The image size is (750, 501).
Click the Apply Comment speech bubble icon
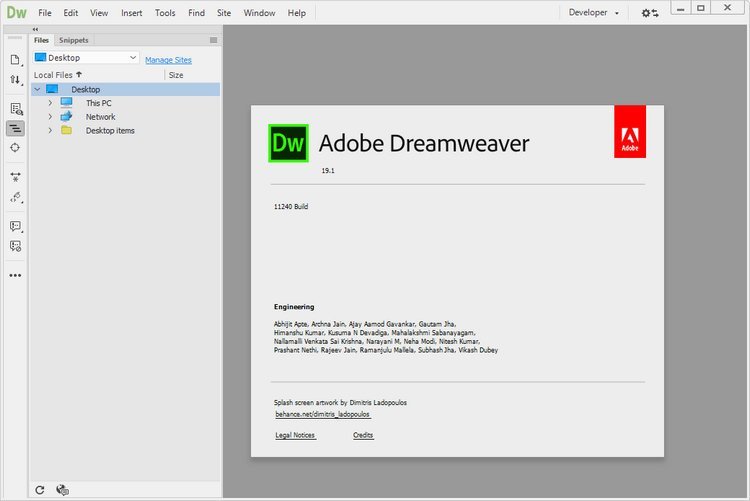point(15,226)
